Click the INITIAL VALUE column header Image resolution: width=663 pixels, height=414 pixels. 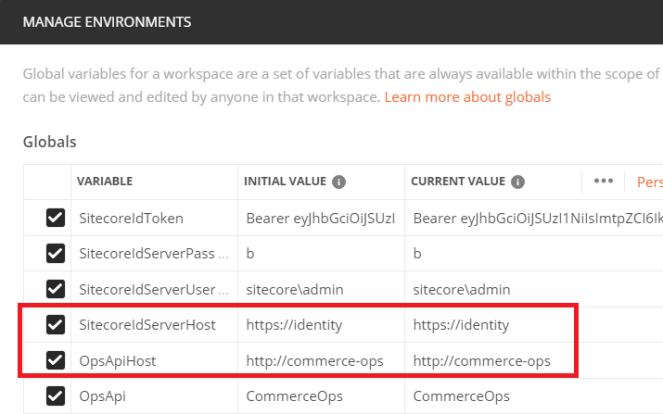pyautogui.click(x=285, y=181)
